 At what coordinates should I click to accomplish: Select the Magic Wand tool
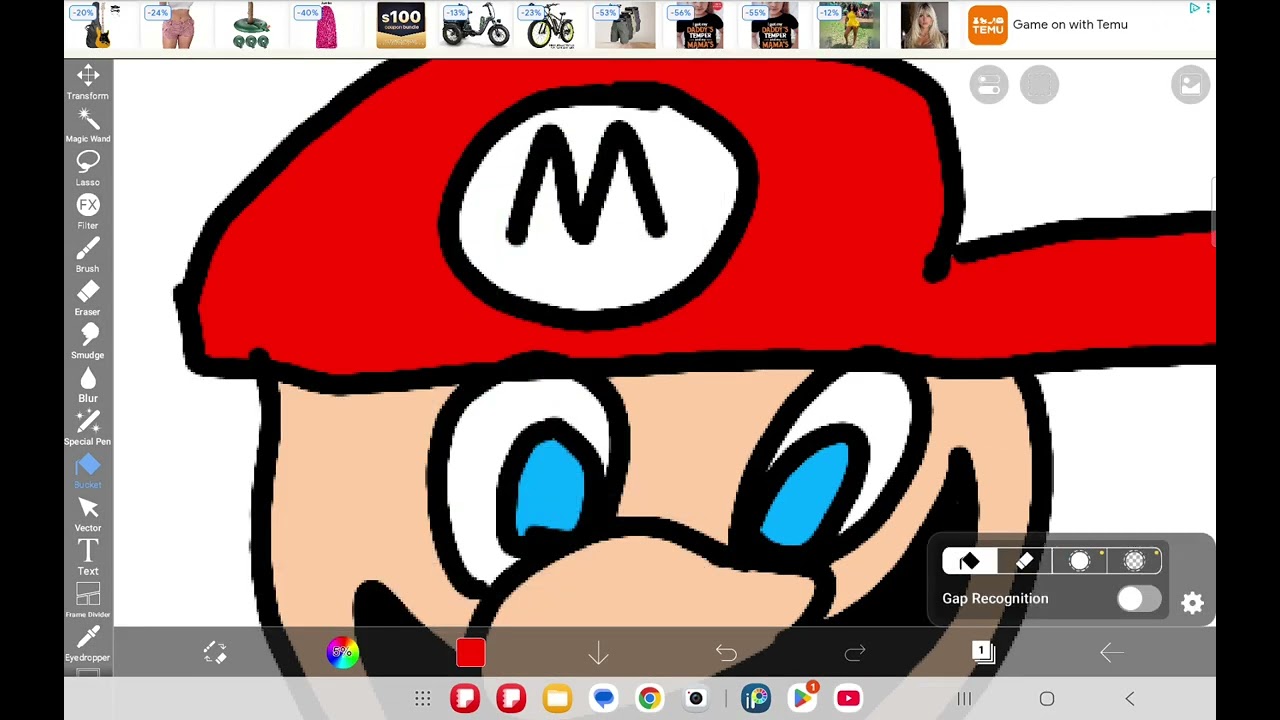click(88, 125)
